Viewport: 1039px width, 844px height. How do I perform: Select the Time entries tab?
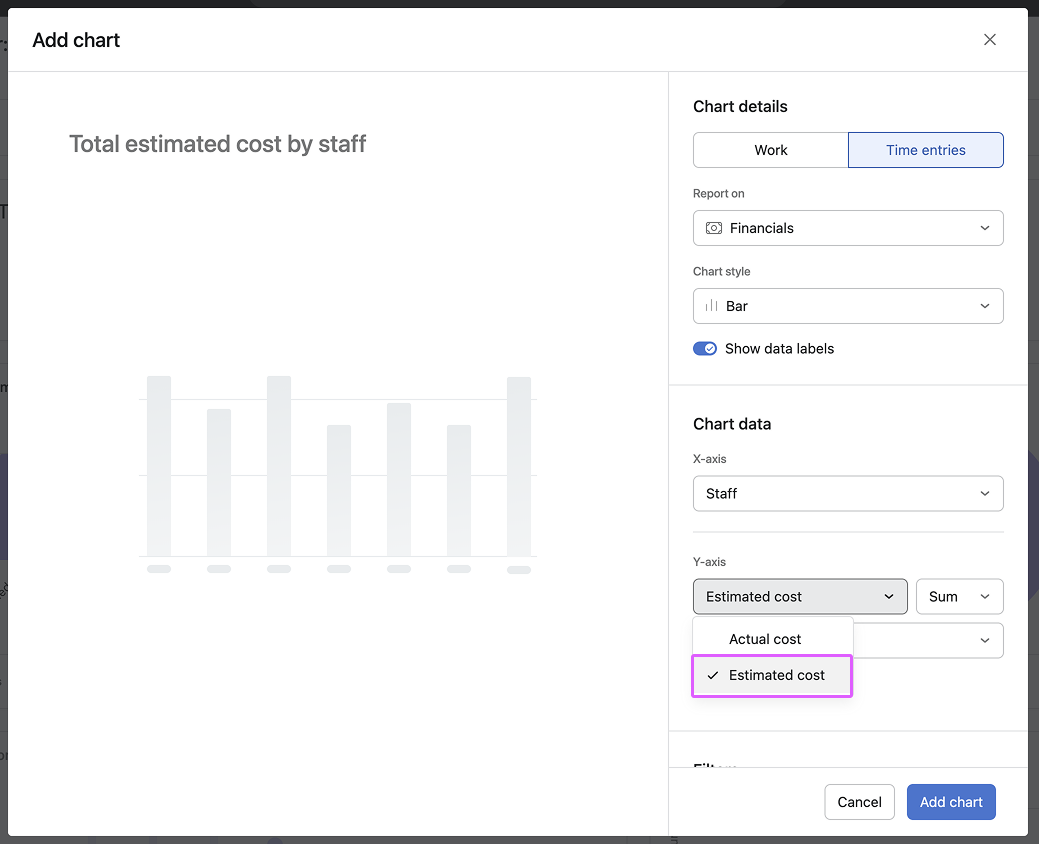pos(925,149)
